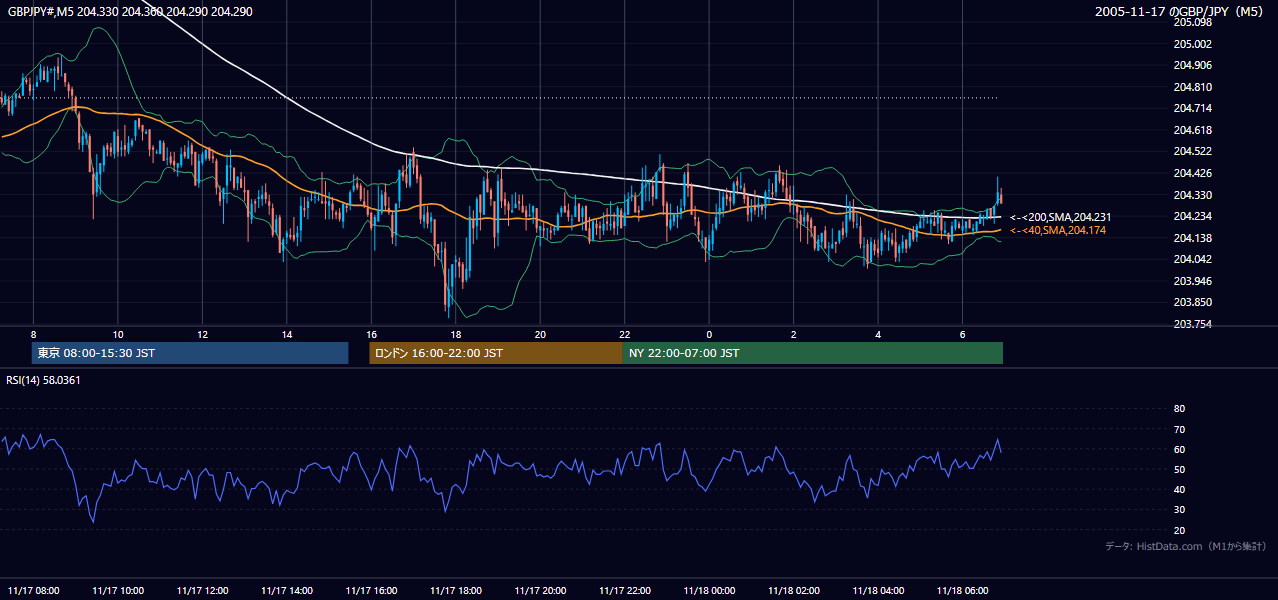Click the RSI 60 level label

click(x=1179, y=449)
